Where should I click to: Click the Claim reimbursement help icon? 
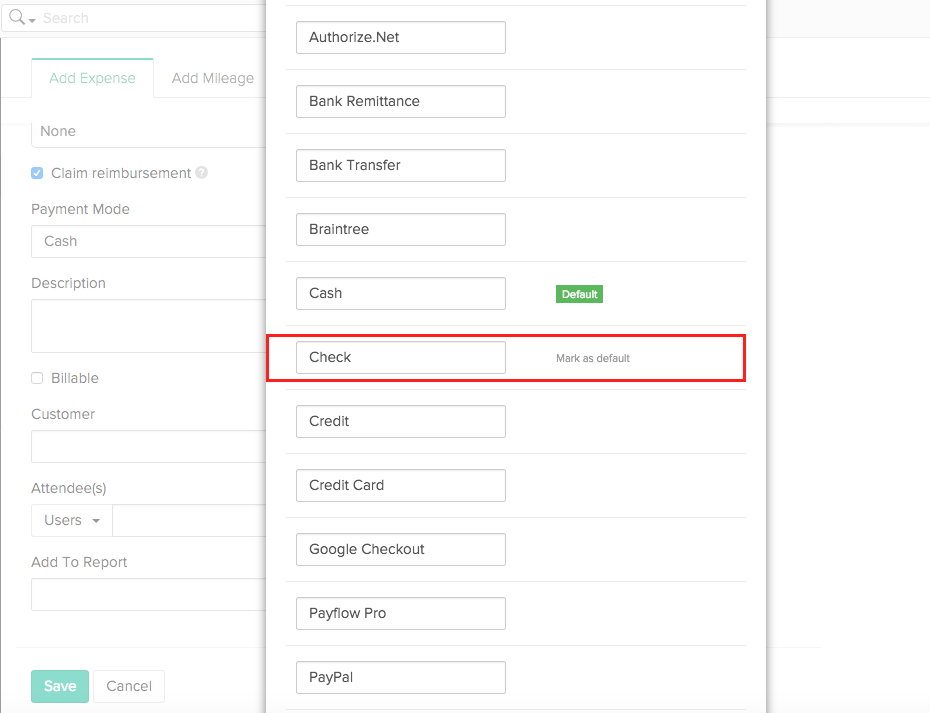pyautogui.click(x=202, y=173)
